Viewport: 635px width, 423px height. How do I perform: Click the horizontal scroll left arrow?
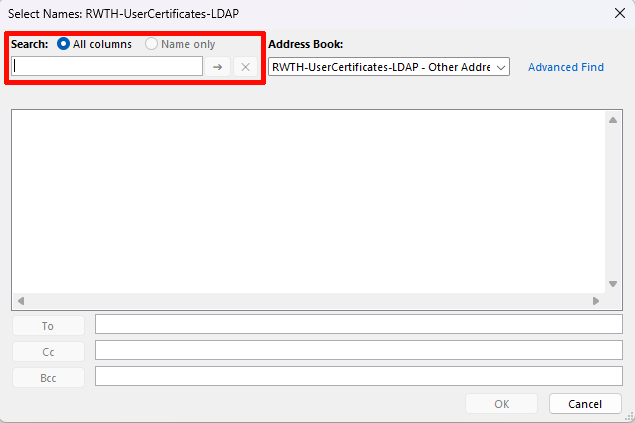[20, 300]
